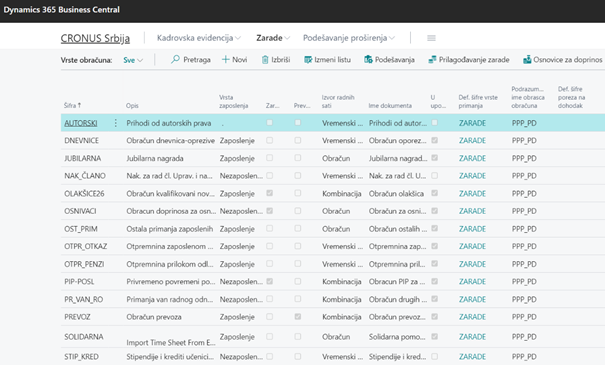This screenshot has width=605, height=365.
Task: Select the OTPR_PENZI code cell
Action: coord(84,264)
